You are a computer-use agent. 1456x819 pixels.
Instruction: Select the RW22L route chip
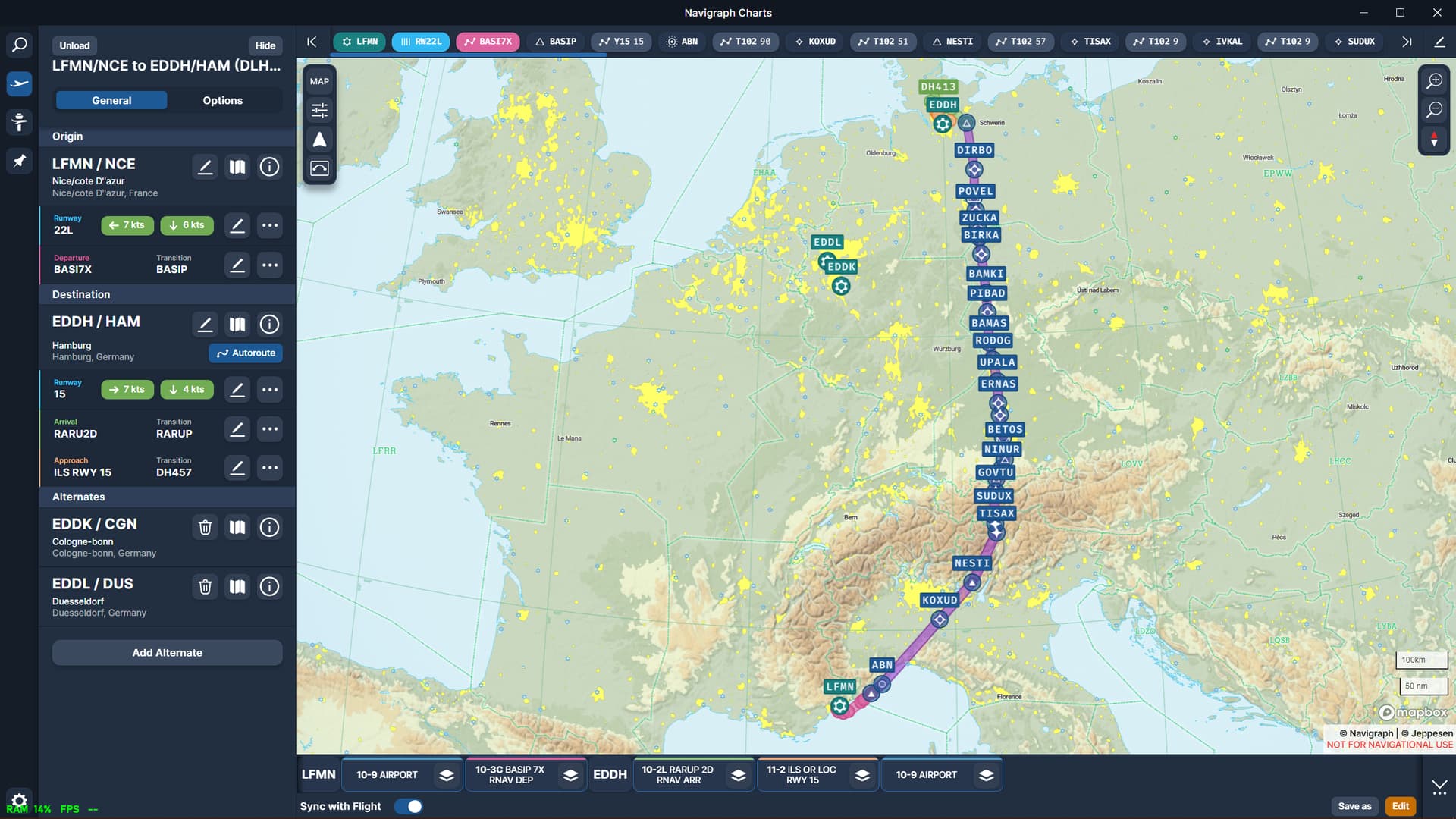click(421, 42)
